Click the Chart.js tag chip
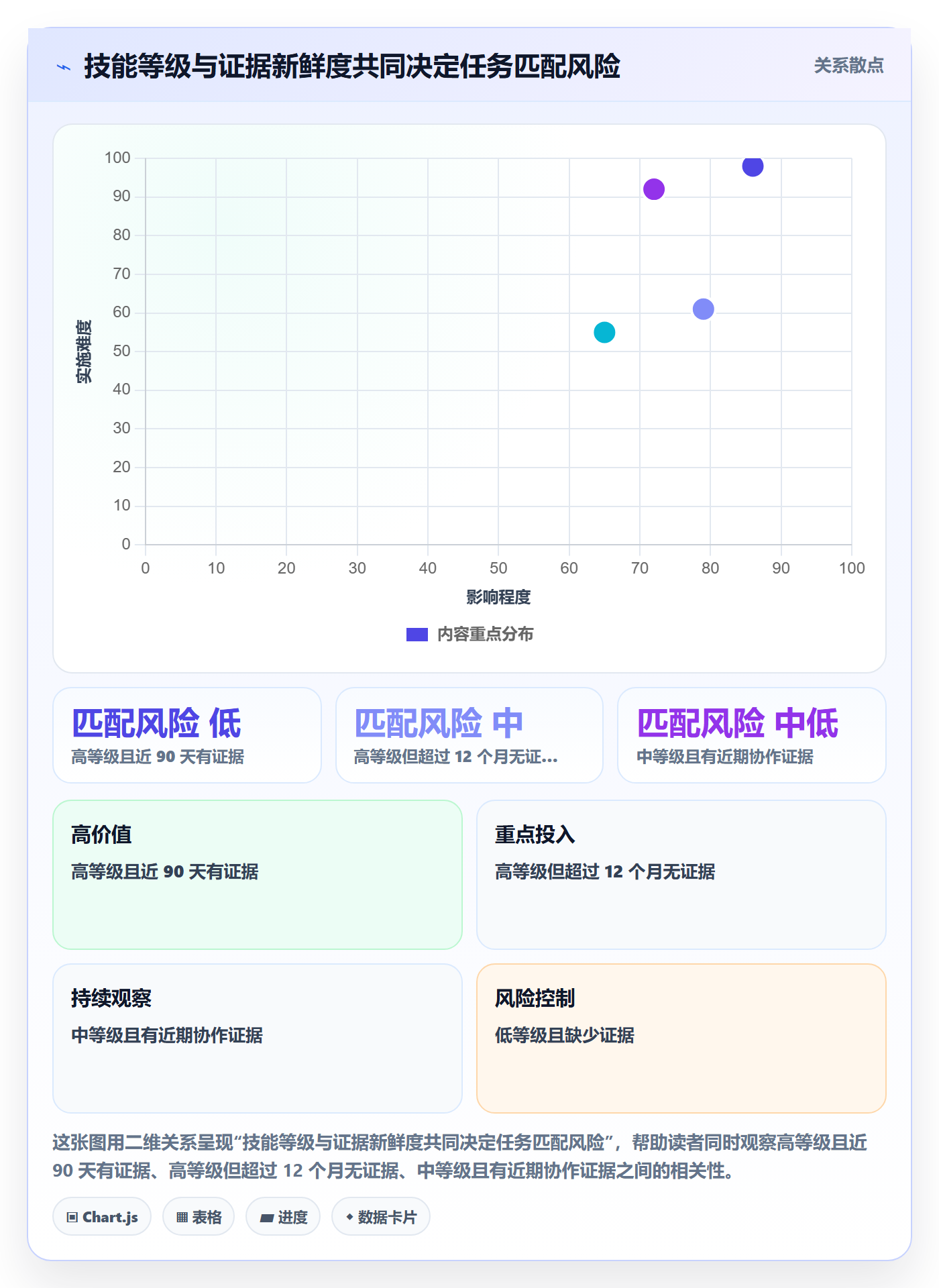The width and height of the screenshot is (939, 1288). [102, 1217]
